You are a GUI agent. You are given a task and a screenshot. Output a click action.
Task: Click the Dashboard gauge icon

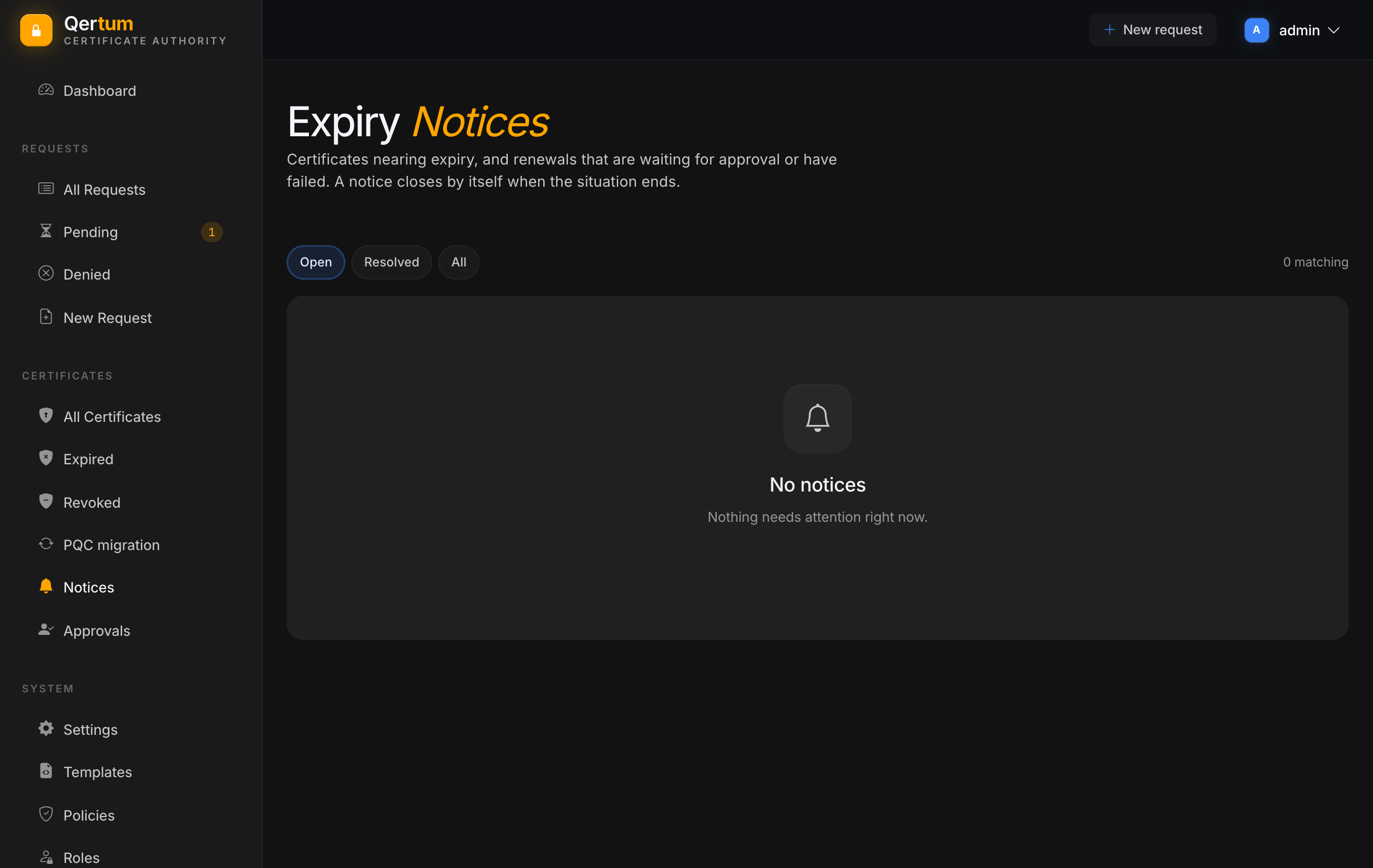click(45, 90)
